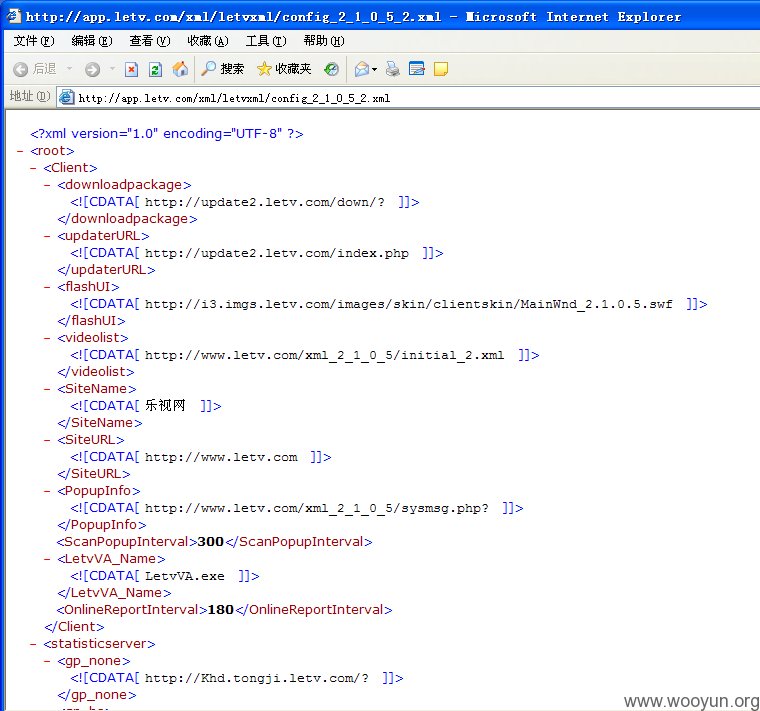Click the yellow note Discuss icon

click(441, 69)
